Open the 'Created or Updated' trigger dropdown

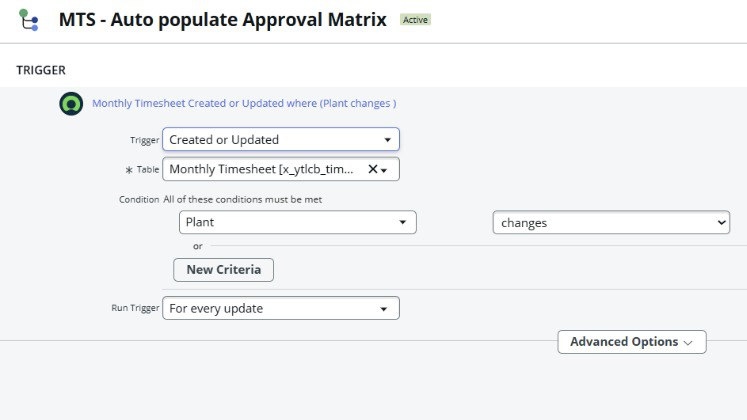click(x=281, y=140)
